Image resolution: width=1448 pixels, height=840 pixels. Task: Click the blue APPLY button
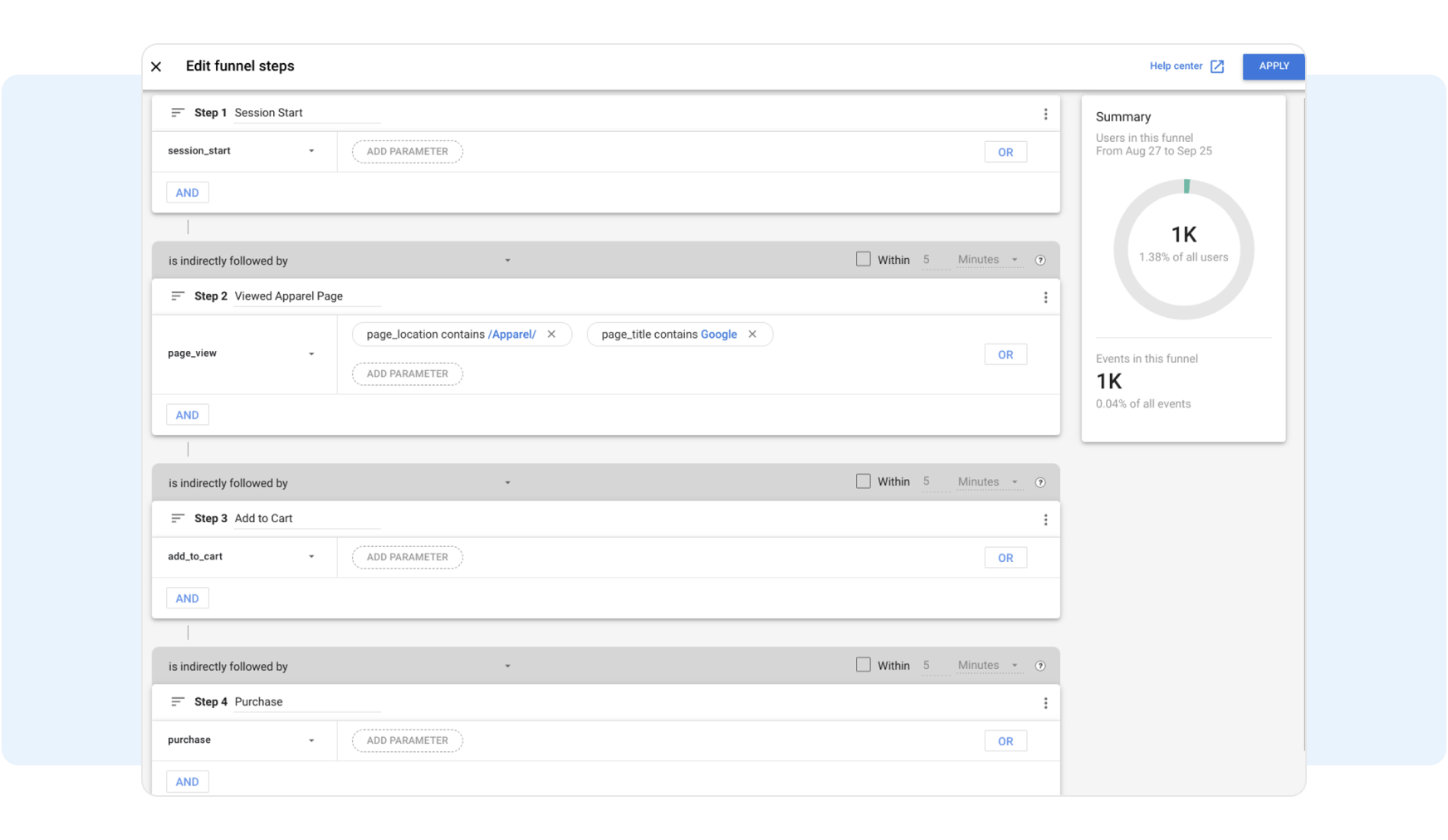tap(1273, 66)
